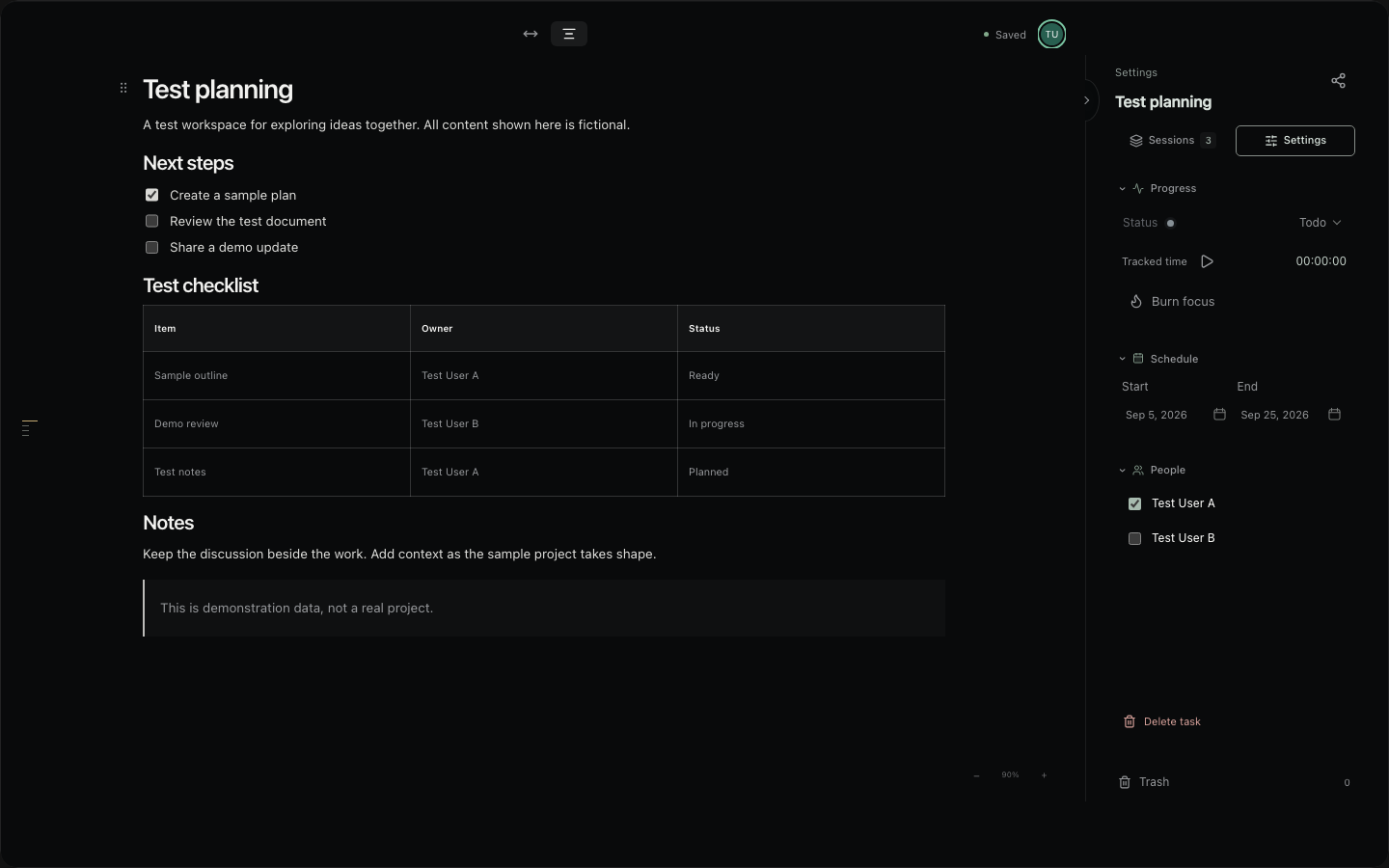Click the Test User B owner cell
The height and width of the screenshot is (868, 1389).
click(544, 424)
